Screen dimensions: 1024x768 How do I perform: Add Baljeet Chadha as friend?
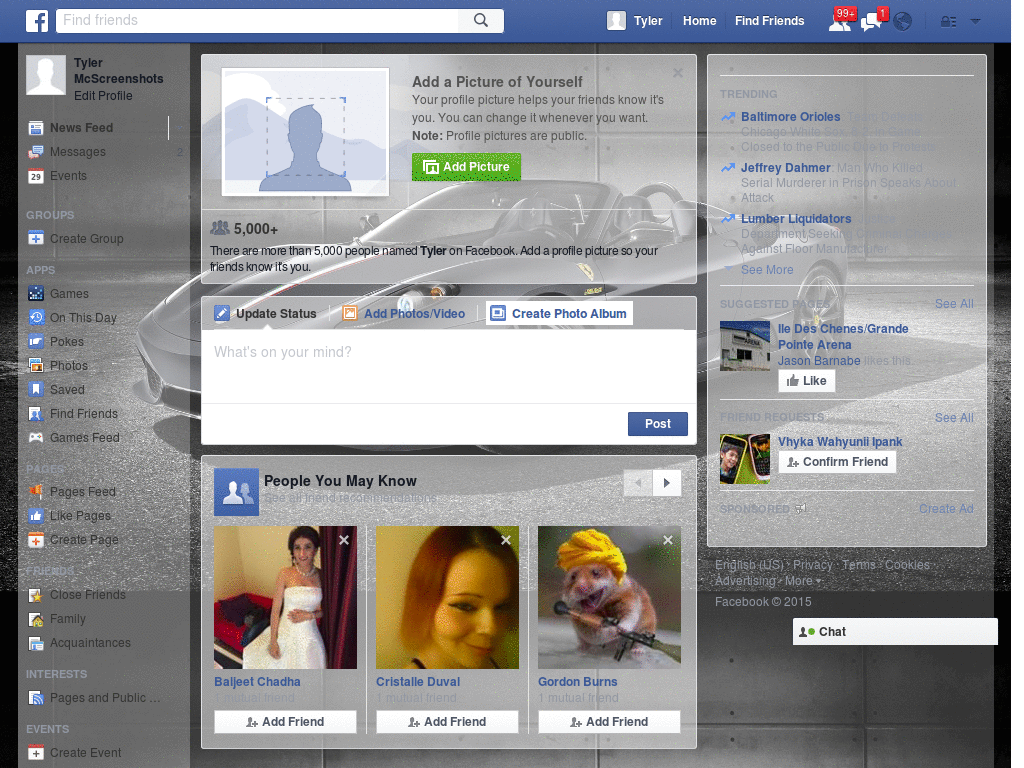285,722
